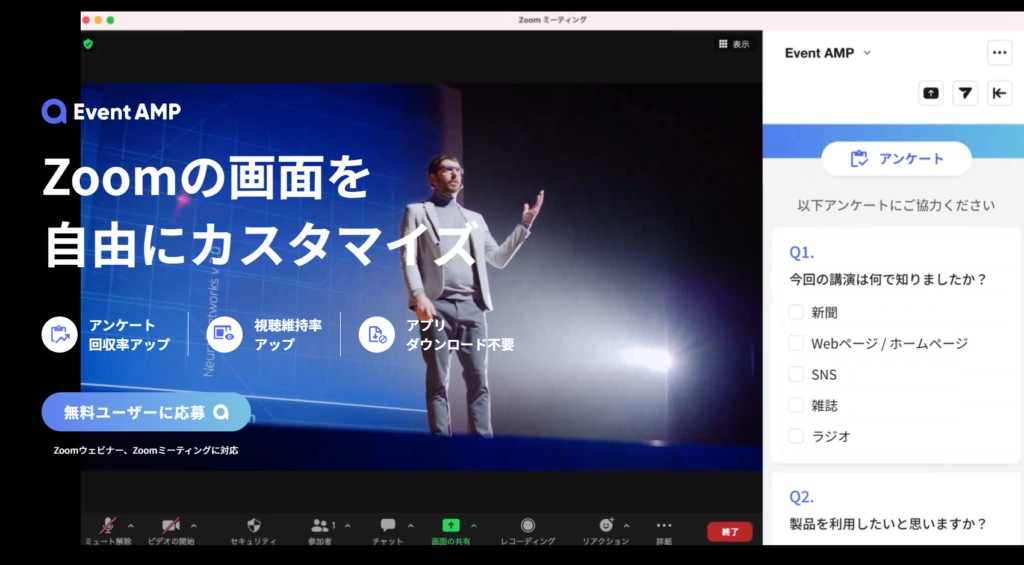
Task: Open the More details ellipsis in toolbar
Action: [664, 525]
